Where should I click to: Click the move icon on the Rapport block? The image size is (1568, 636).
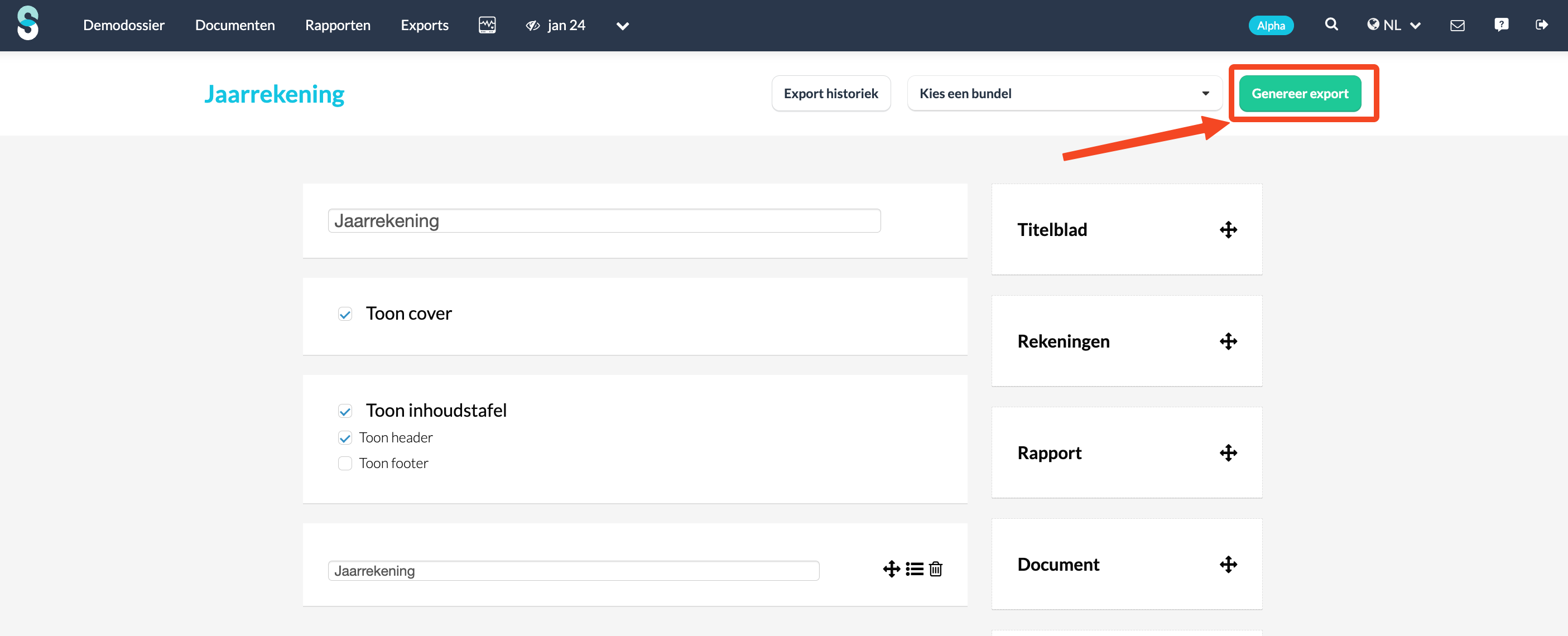(x=1228, y=453)
